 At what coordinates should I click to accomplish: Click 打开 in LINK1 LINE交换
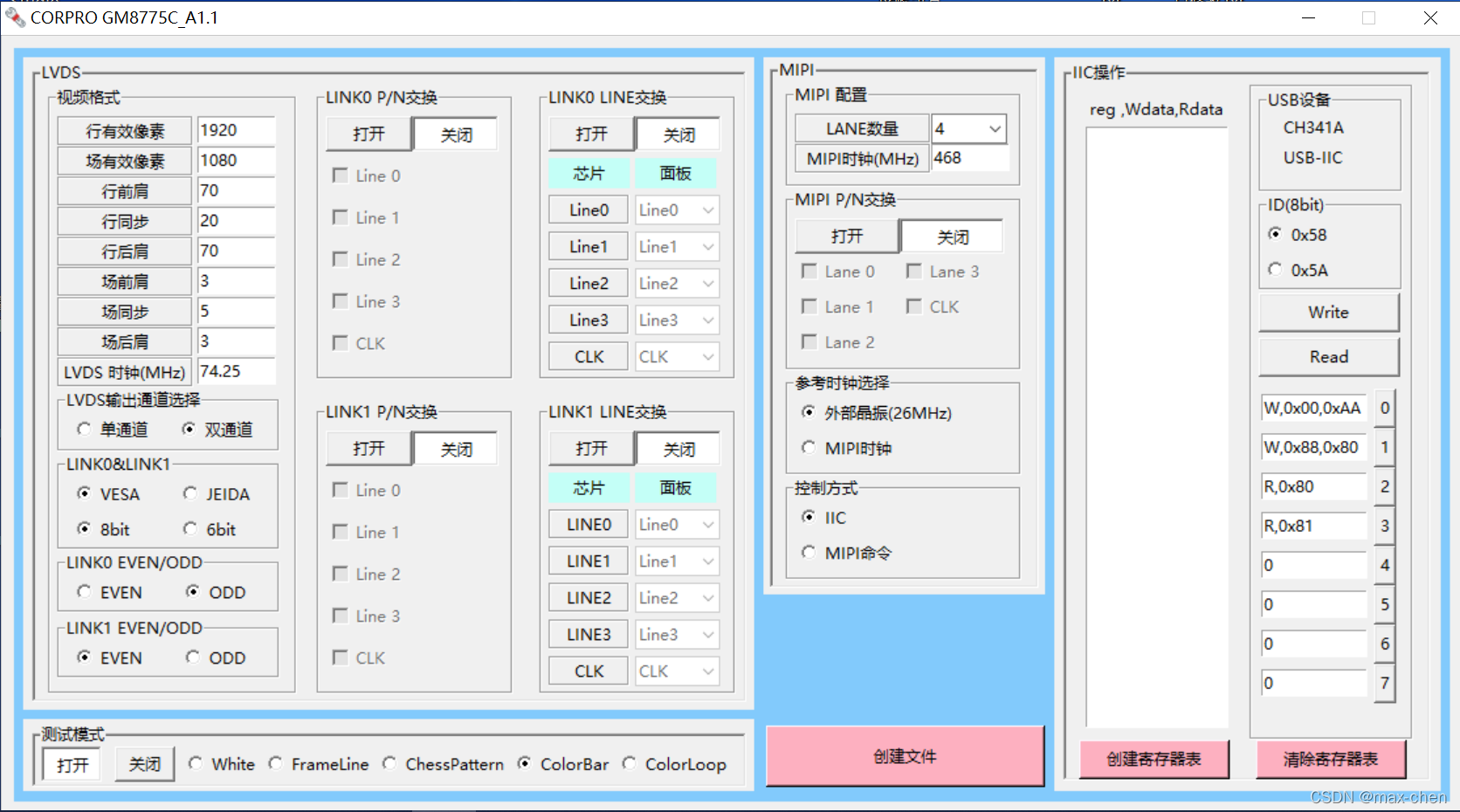click(x=591, y=449)
